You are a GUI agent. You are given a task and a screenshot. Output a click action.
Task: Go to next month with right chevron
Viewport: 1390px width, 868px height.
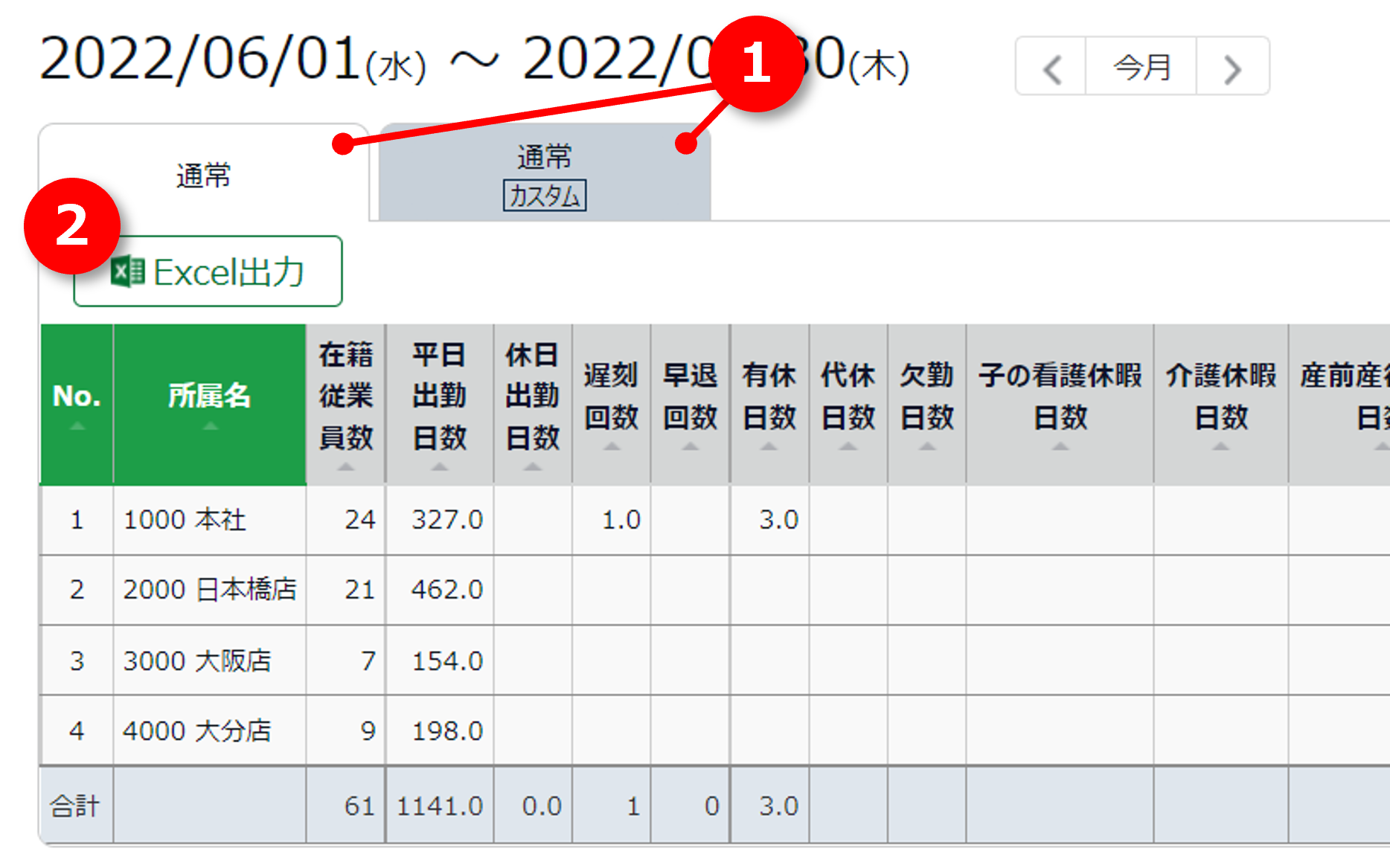click(1232, 67)
